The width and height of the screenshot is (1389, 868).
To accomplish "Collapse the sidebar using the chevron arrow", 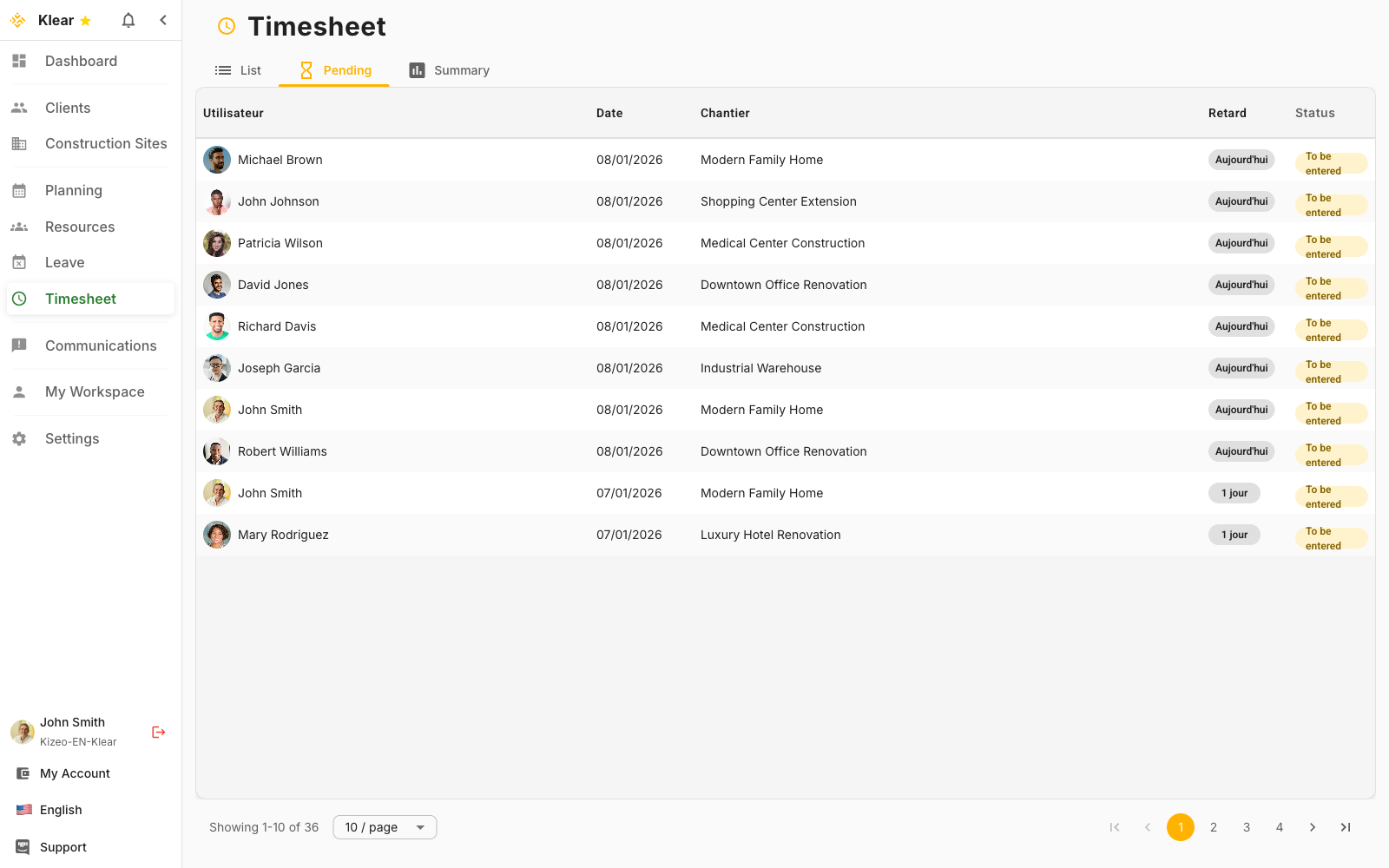I will (163, 19).
